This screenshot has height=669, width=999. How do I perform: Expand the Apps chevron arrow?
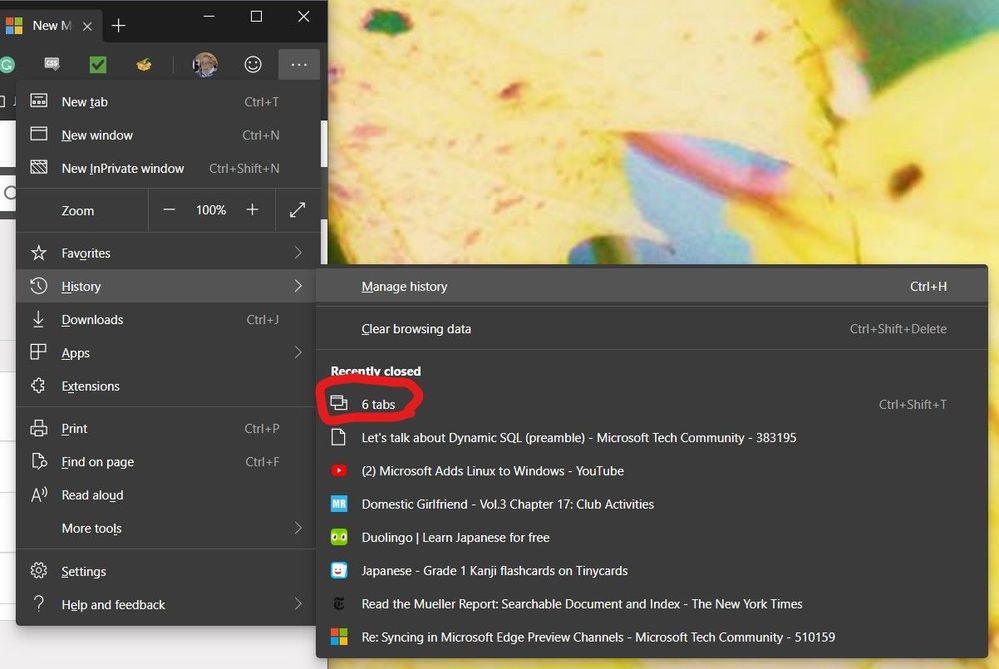(298, 352)
